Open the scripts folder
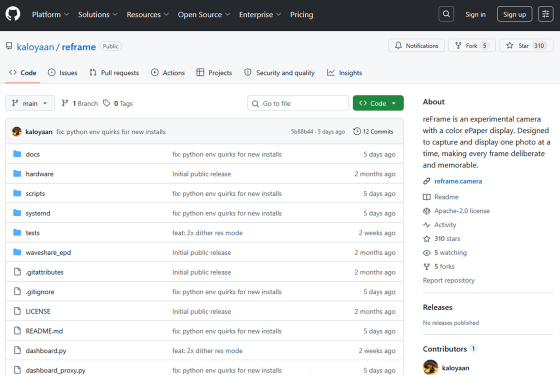This screenshot has height=375, width=560. coord(35,194)
